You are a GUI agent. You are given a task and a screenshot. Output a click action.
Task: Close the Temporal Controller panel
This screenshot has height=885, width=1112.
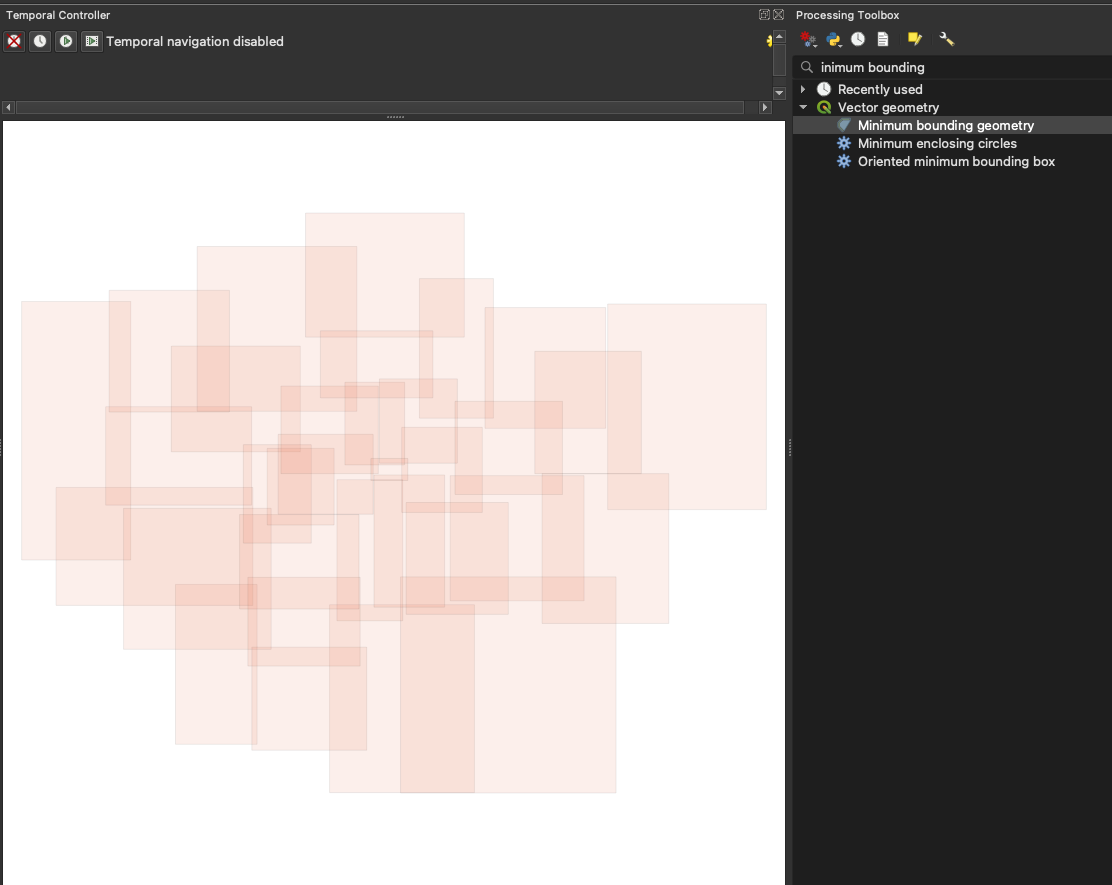tap(778, 15)
